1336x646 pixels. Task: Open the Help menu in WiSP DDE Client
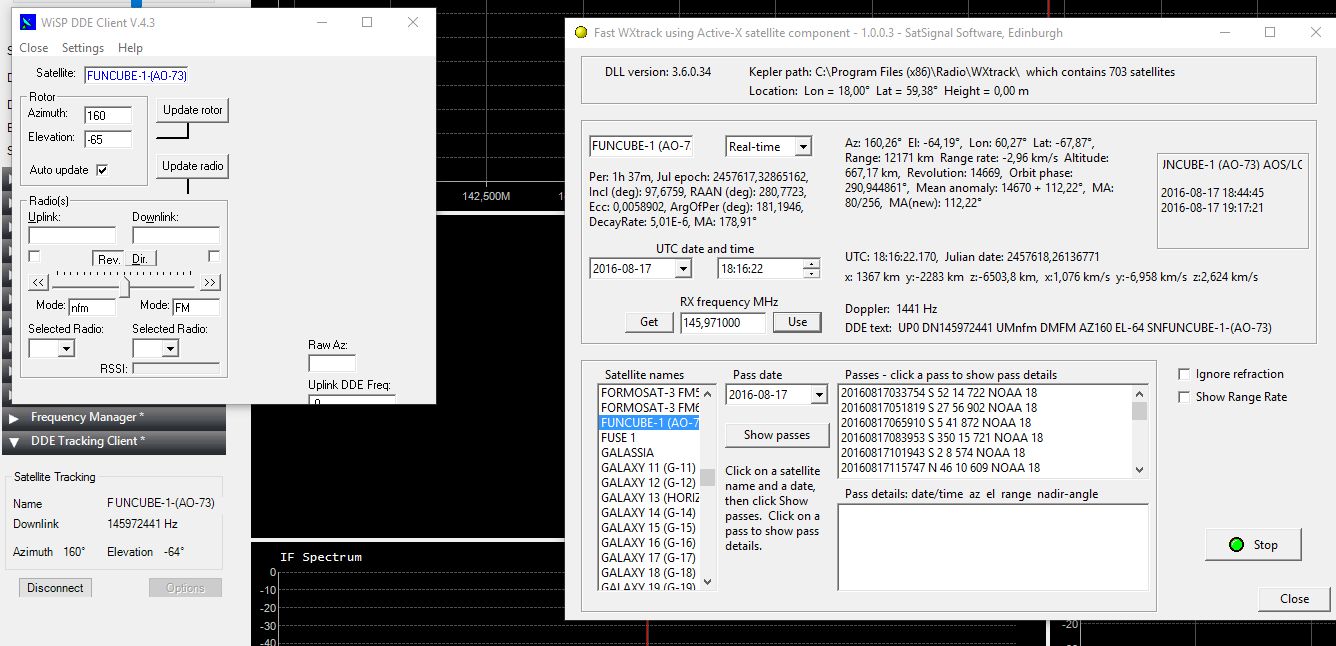(130, 48)
